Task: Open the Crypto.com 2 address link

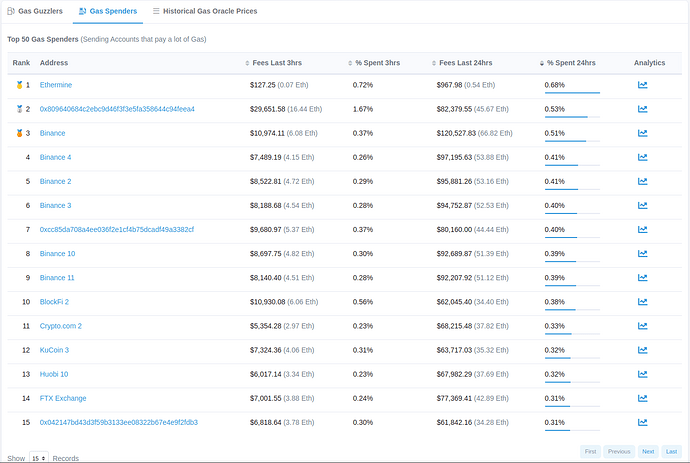Action: point(61,326)
